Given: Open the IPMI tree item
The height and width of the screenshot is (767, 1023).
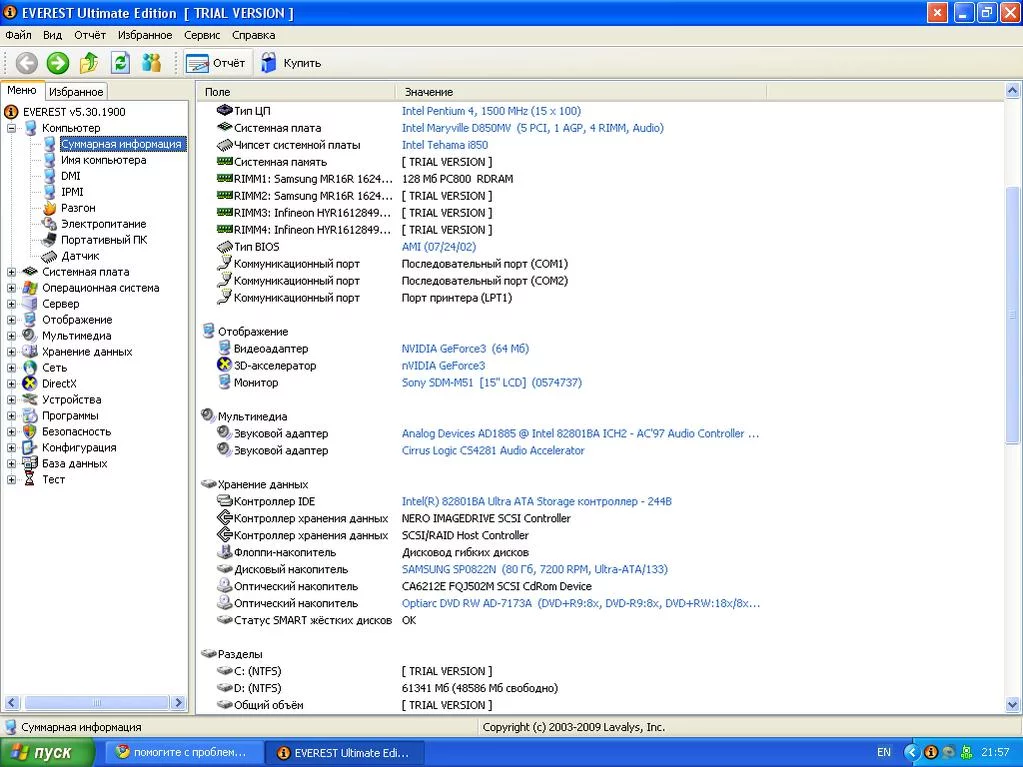Looking at the screenshot, I should pos(72,192).
